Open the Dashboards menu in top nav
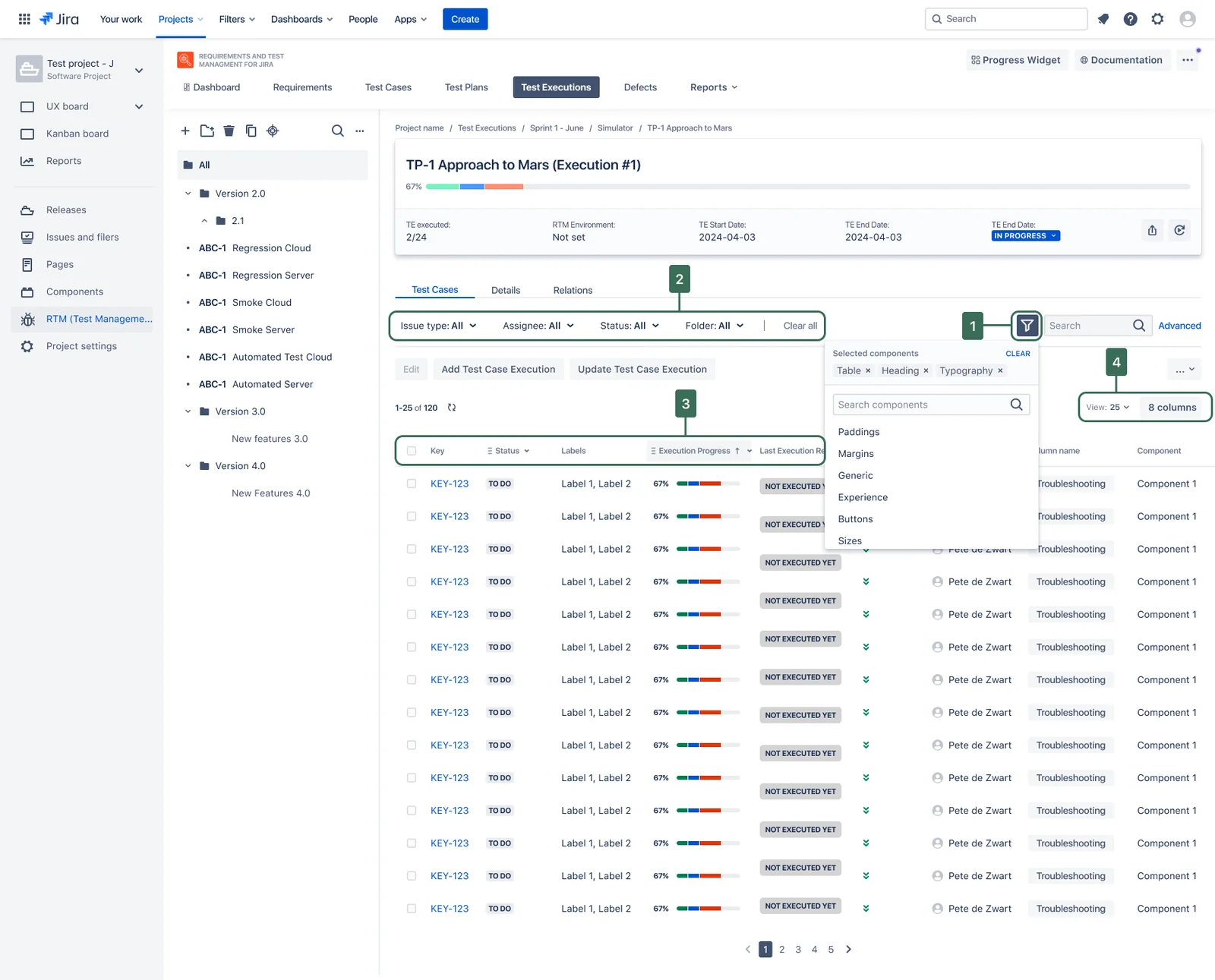This screenshot has height=980, width=1215. pyautogui.click(x=301, y=19)
